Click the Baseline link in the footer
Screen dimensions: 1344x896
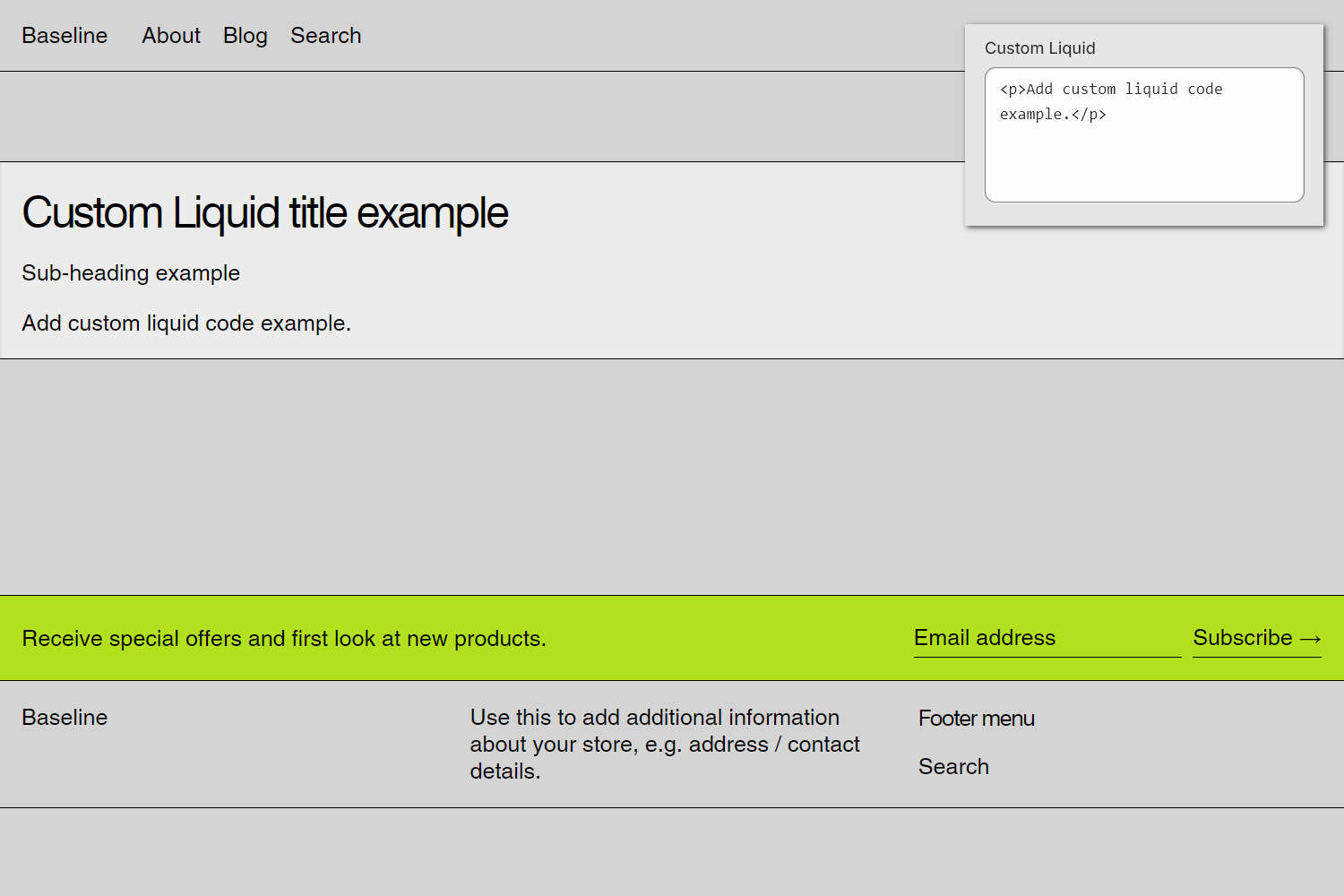coord(64,717)
